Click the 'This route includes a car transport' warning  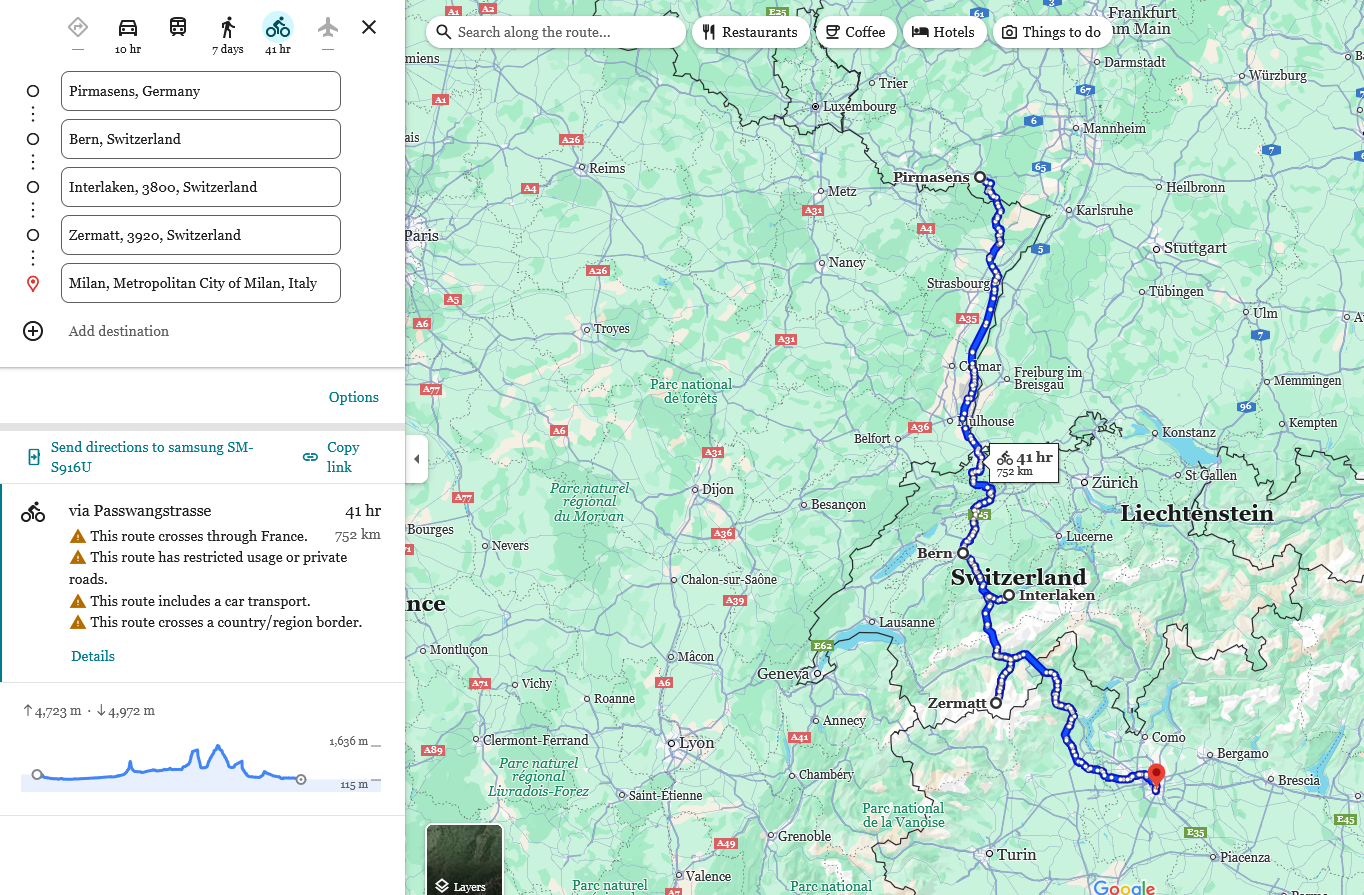click(200, 601)
